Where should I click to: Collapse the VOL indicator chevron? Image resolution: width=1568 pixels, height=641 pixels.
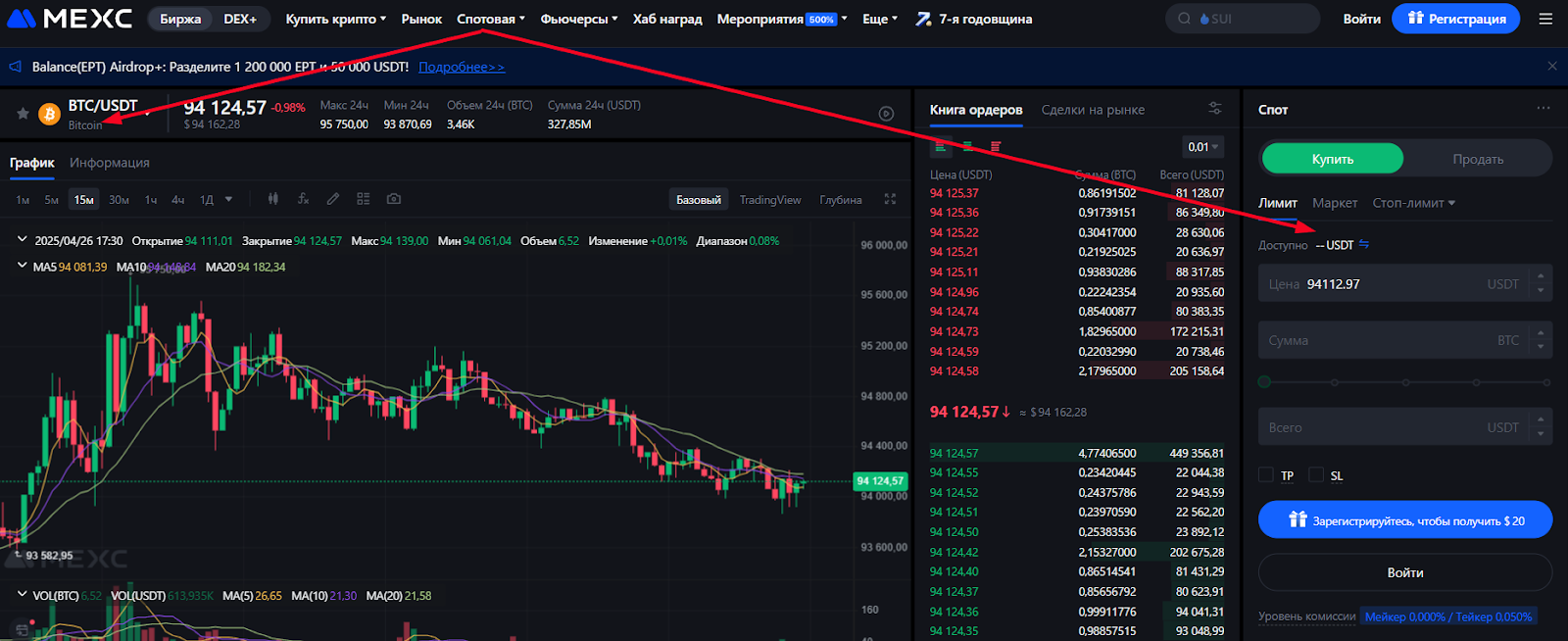(22, 594)
